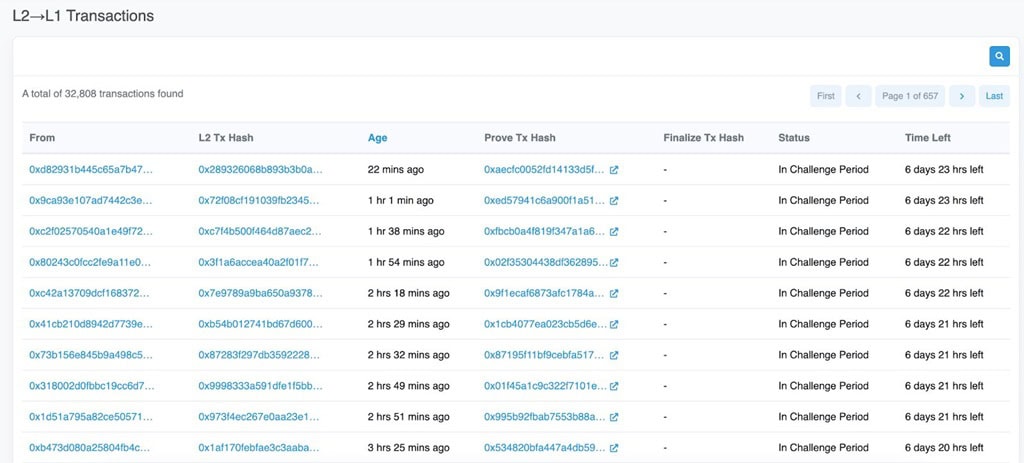Open prove tx hash 0x995b92fbab7553b88a

tap(545, 417)
